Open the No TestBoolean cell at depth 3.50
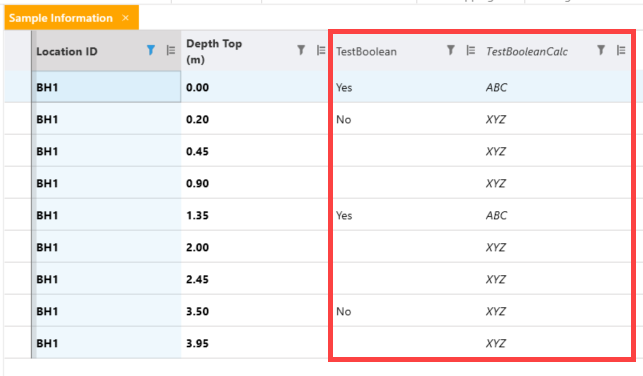643x376 pixels. [x=406, y=311]
